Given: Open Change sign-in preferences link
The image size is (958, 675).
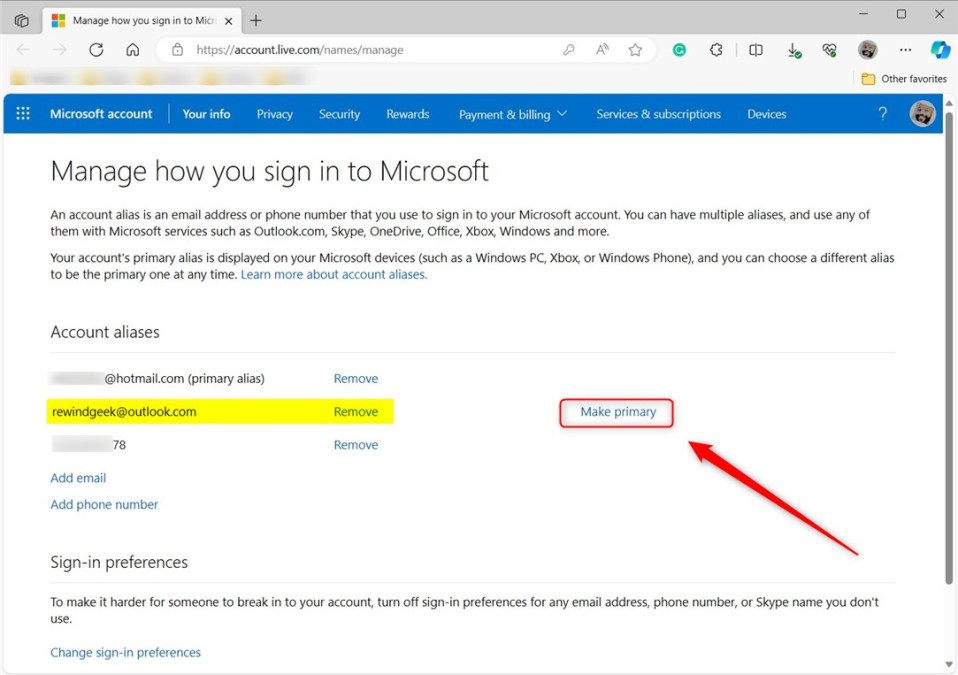Looking at the screenshot, I should pyautogui.click(x=125, y=652).
